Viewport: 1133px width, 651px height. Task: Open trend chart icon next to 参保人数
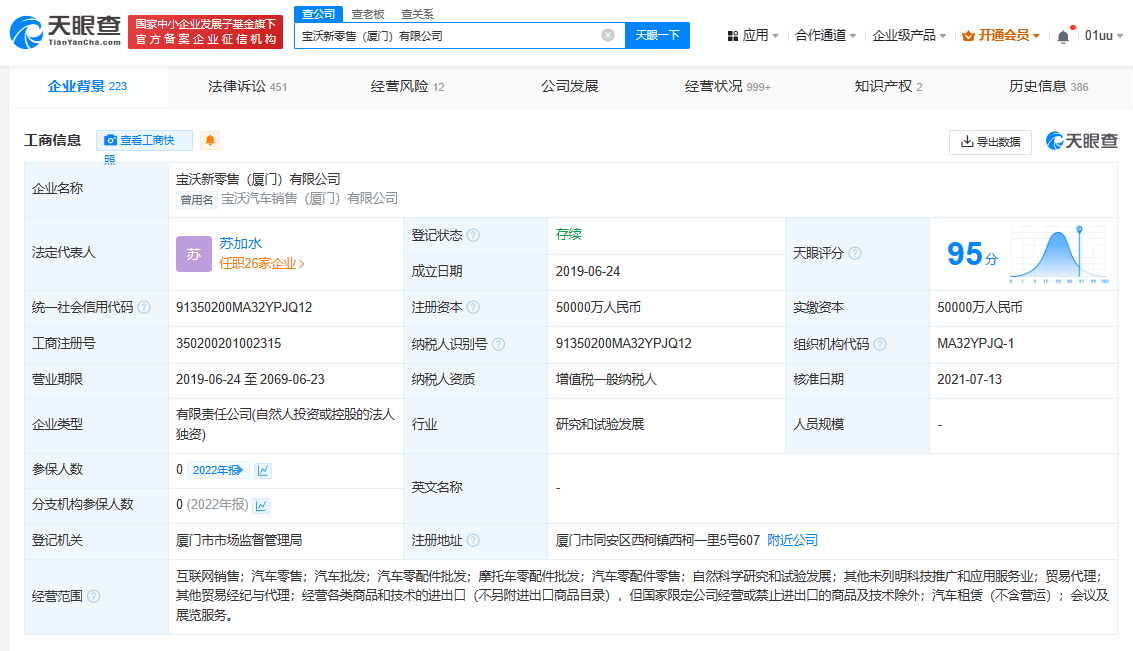[x=263, y=470]
